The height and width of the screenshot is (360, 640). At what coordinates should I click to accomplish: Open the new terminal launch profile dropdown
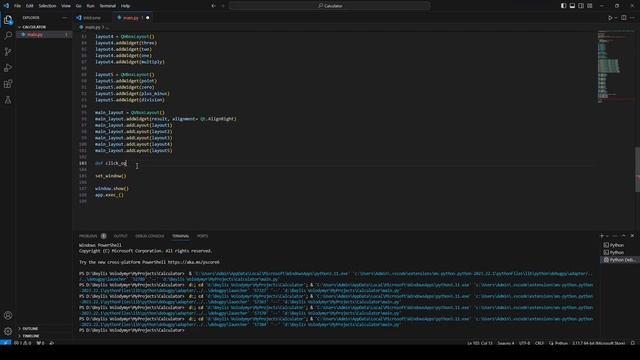[x=607, y=236]
